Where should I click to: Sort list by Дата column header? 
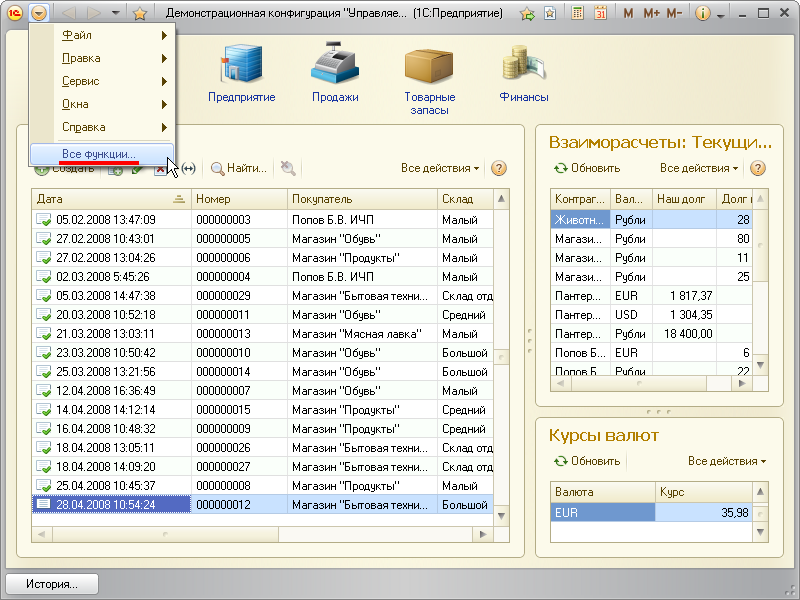tap(100, 199)
